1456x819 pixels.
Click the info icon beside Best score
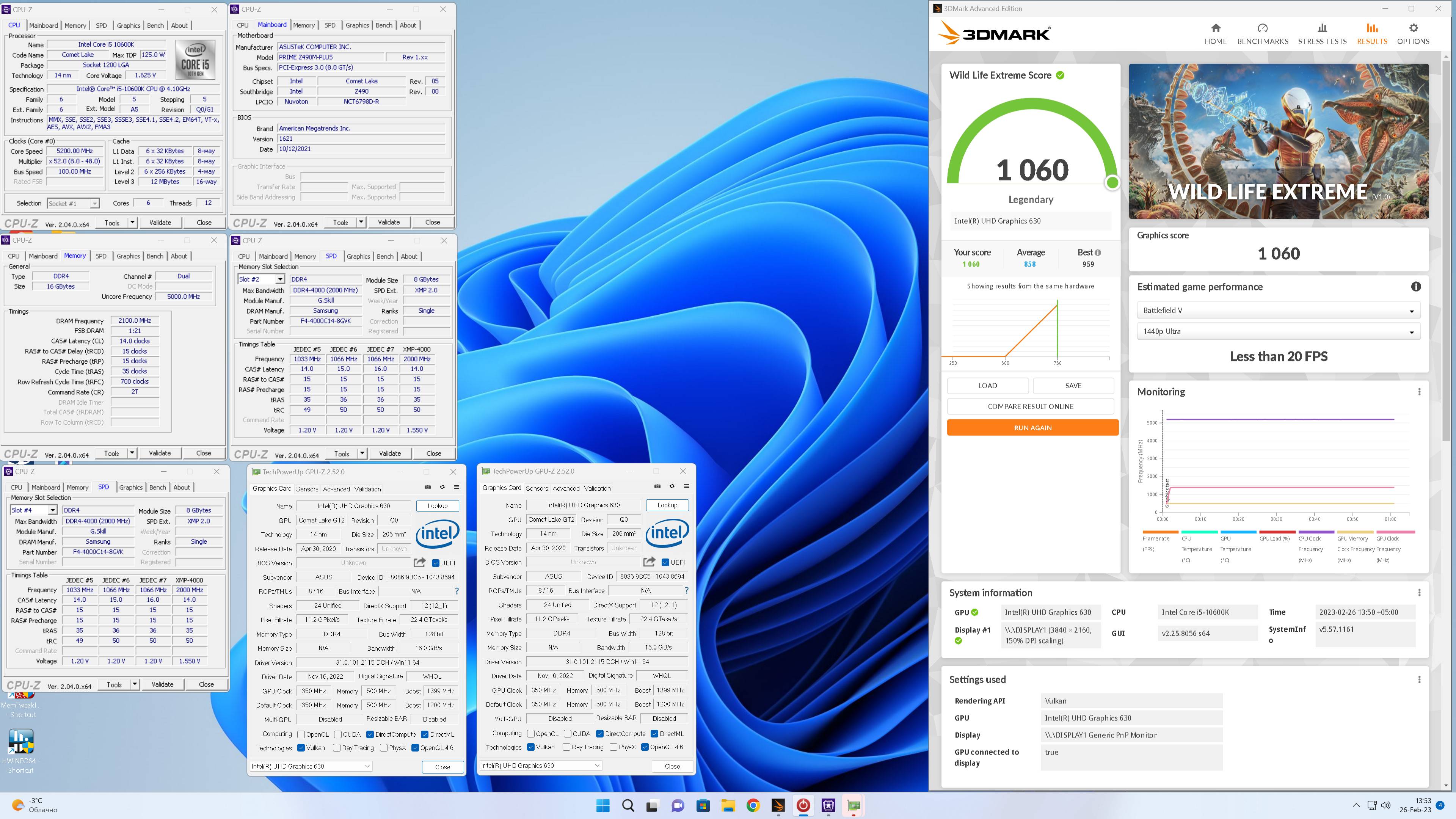coord(1098,253)
